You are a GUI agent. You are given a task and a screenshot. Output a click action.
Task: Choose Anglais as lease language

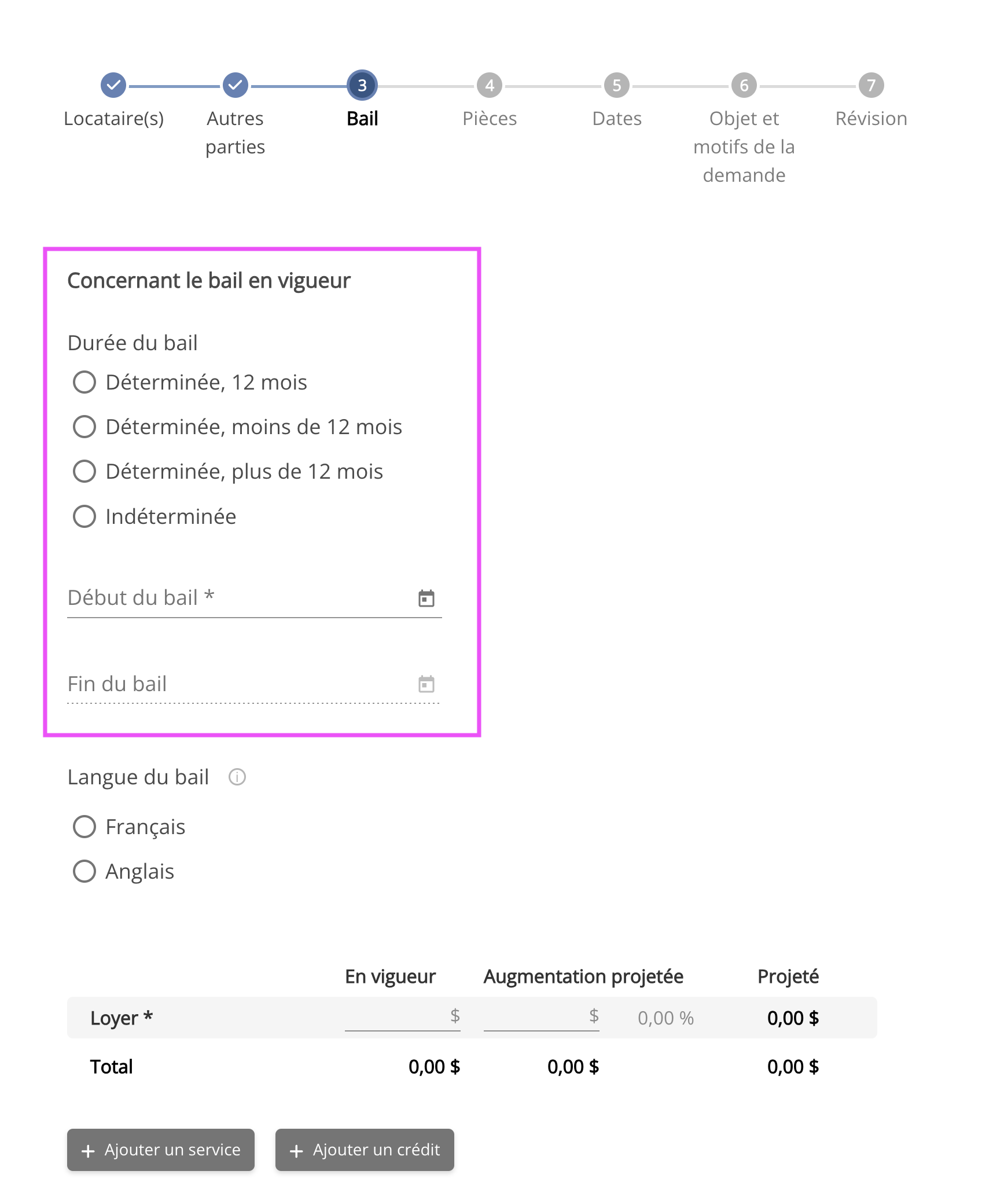point(84,871)
